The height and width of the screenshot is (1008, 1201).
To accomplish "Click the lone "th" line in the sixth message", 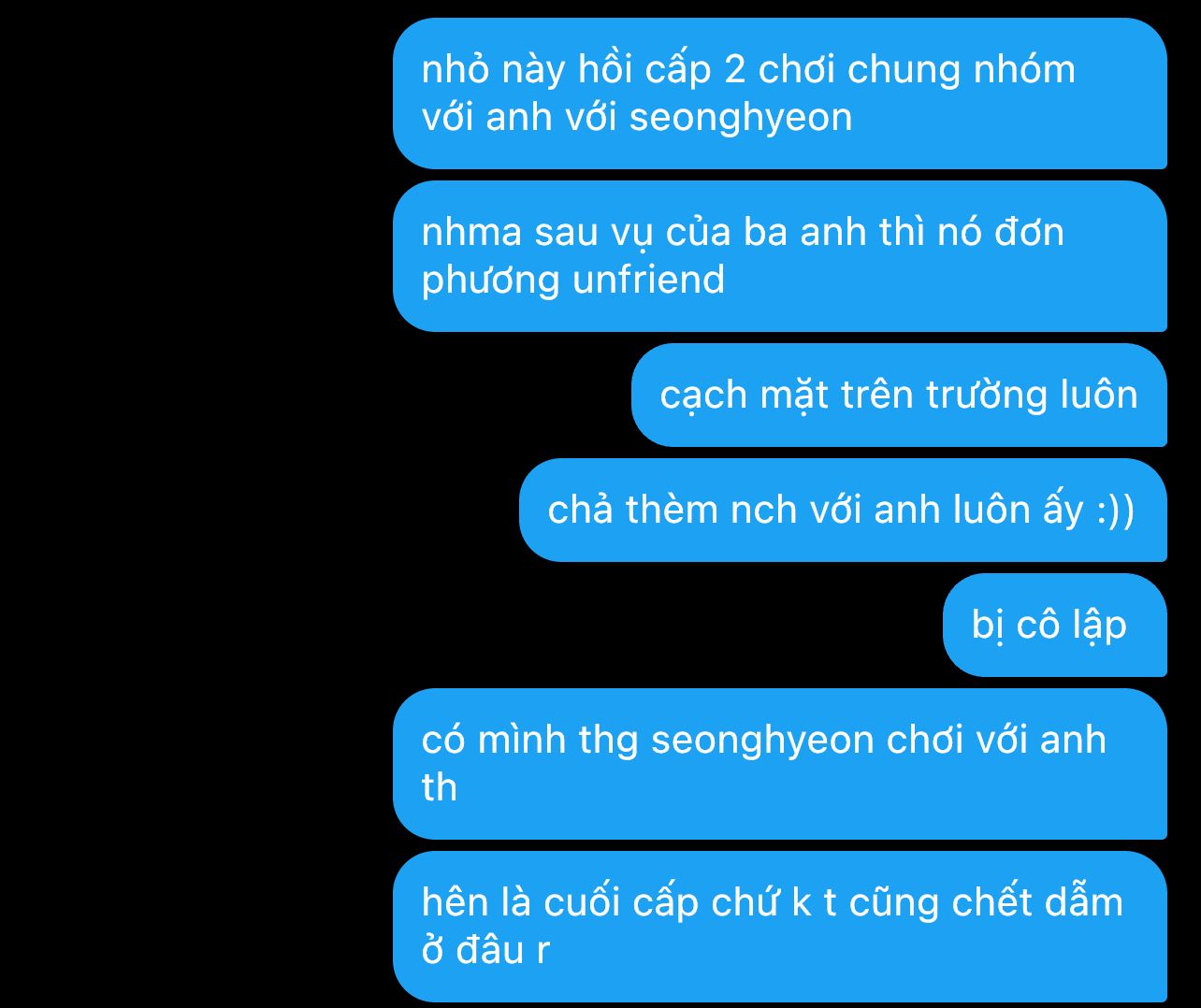I will [440, 787].
